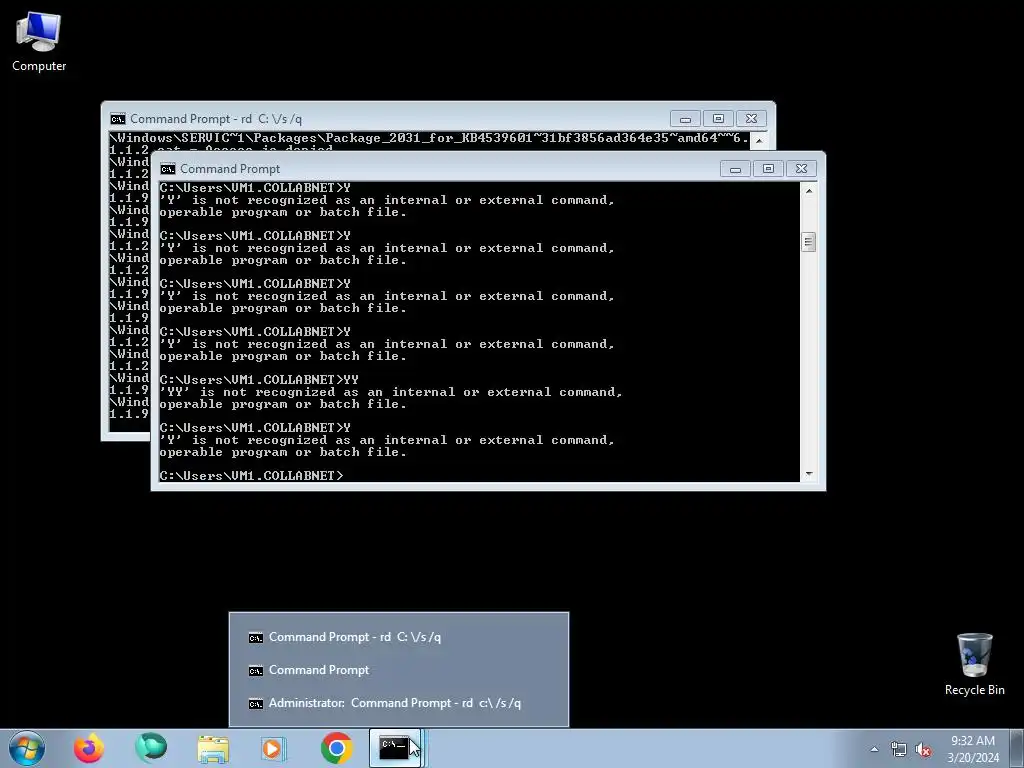Screen dimensions: 1024x768
Task: Open Windows Explorer from the taskbar
Action: click(x=213, y=748)
